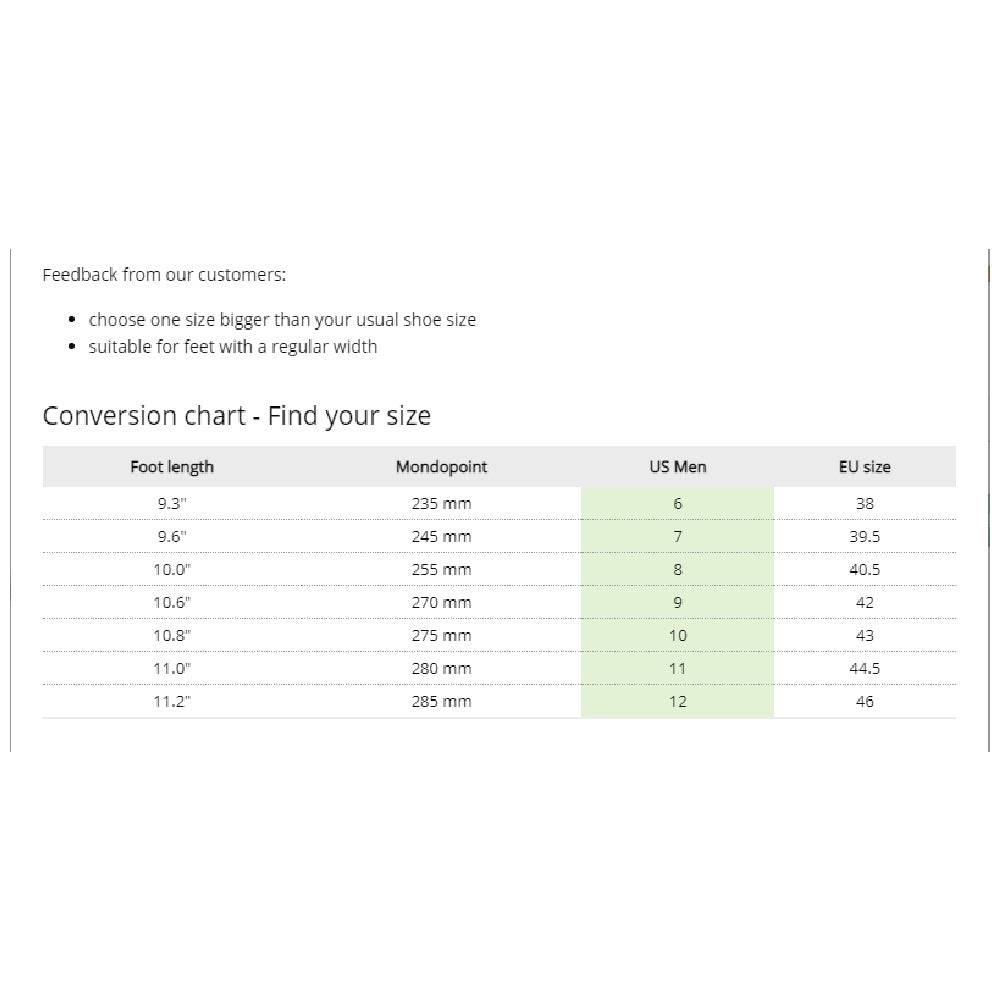Image resolution: width=1000 pixels, height=1000 pixels.
Task: Select the 270 mm Mondopoint cell
Action: [441, 603]
